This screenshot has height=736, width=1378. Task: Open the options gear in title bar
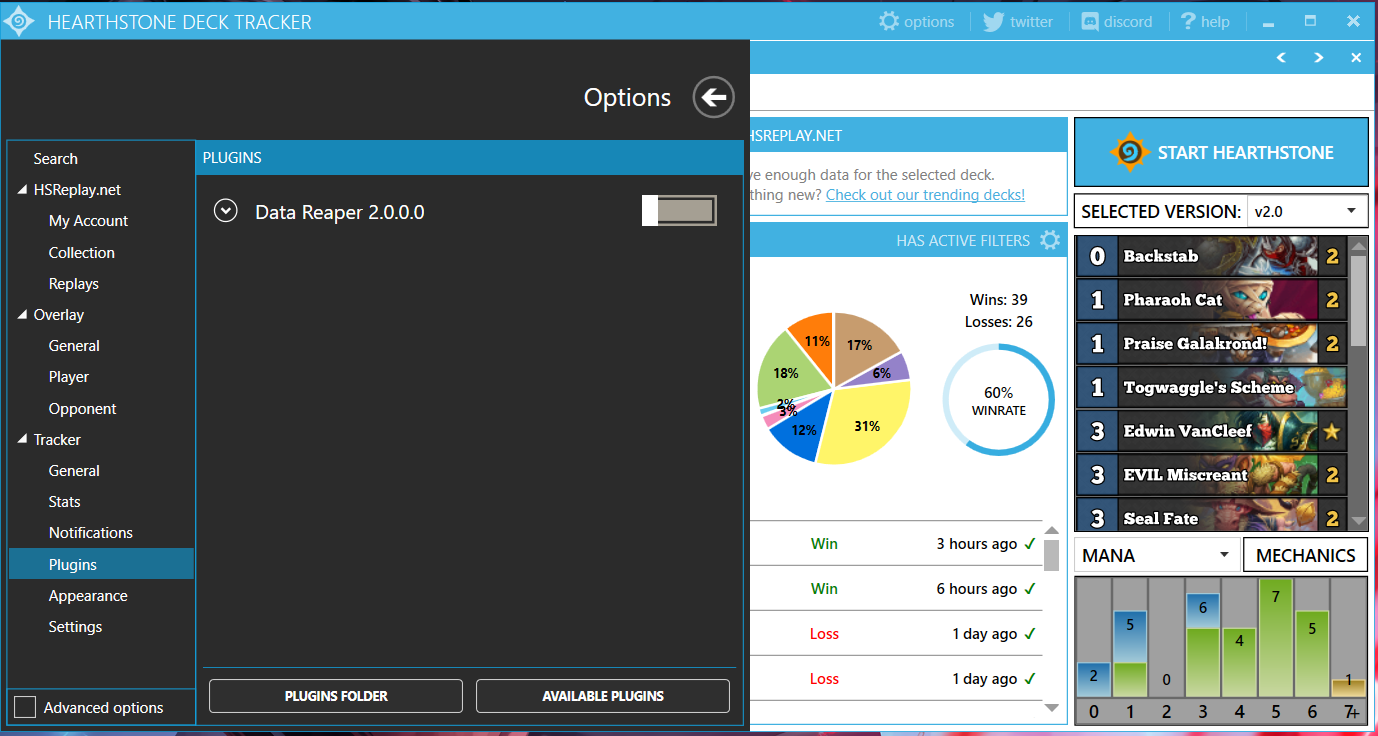(916, 21)
